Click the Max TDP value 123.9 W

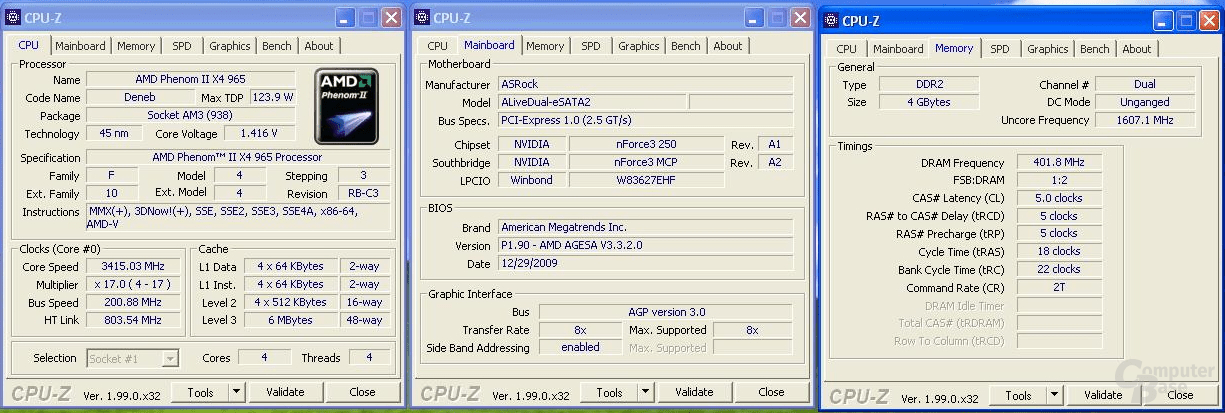[x=272, y=97]
